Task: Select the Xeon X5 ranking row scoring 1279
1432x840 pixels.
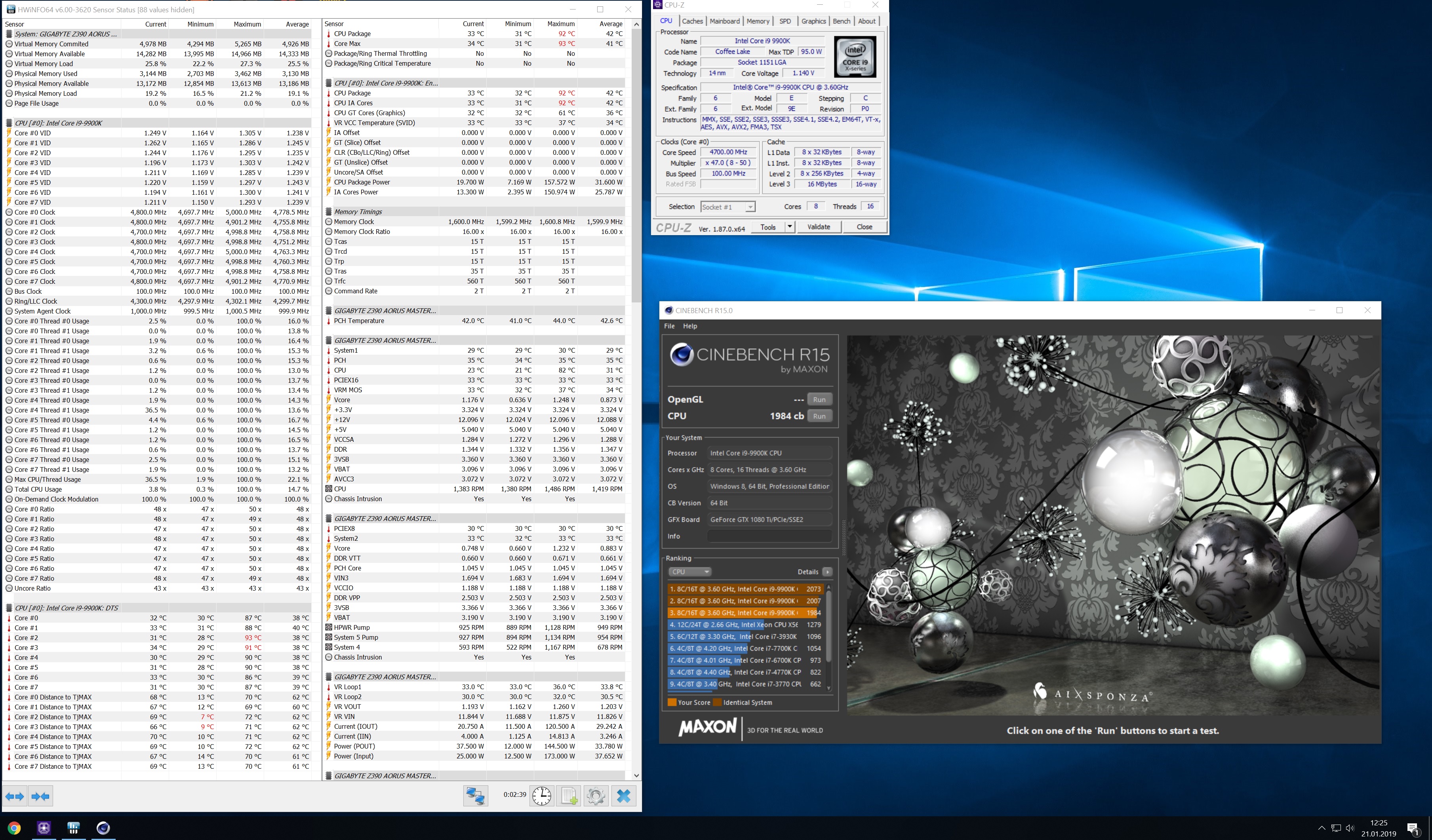Action: (745, 625)
